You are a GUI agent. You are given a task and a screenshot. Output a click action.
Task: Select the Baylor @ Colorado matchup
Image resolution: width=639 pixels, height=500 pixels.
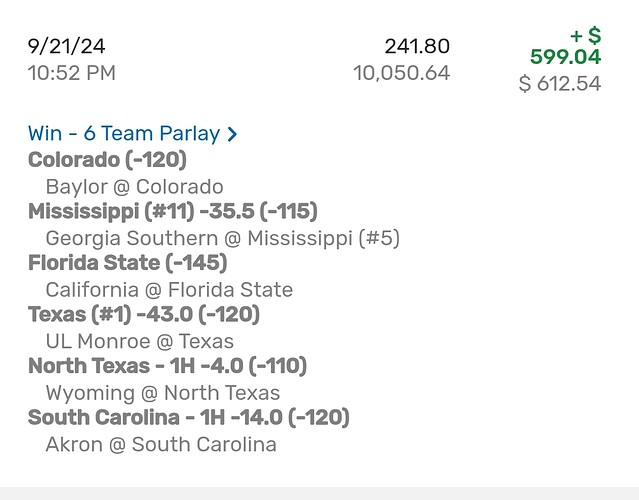[134, 186]
